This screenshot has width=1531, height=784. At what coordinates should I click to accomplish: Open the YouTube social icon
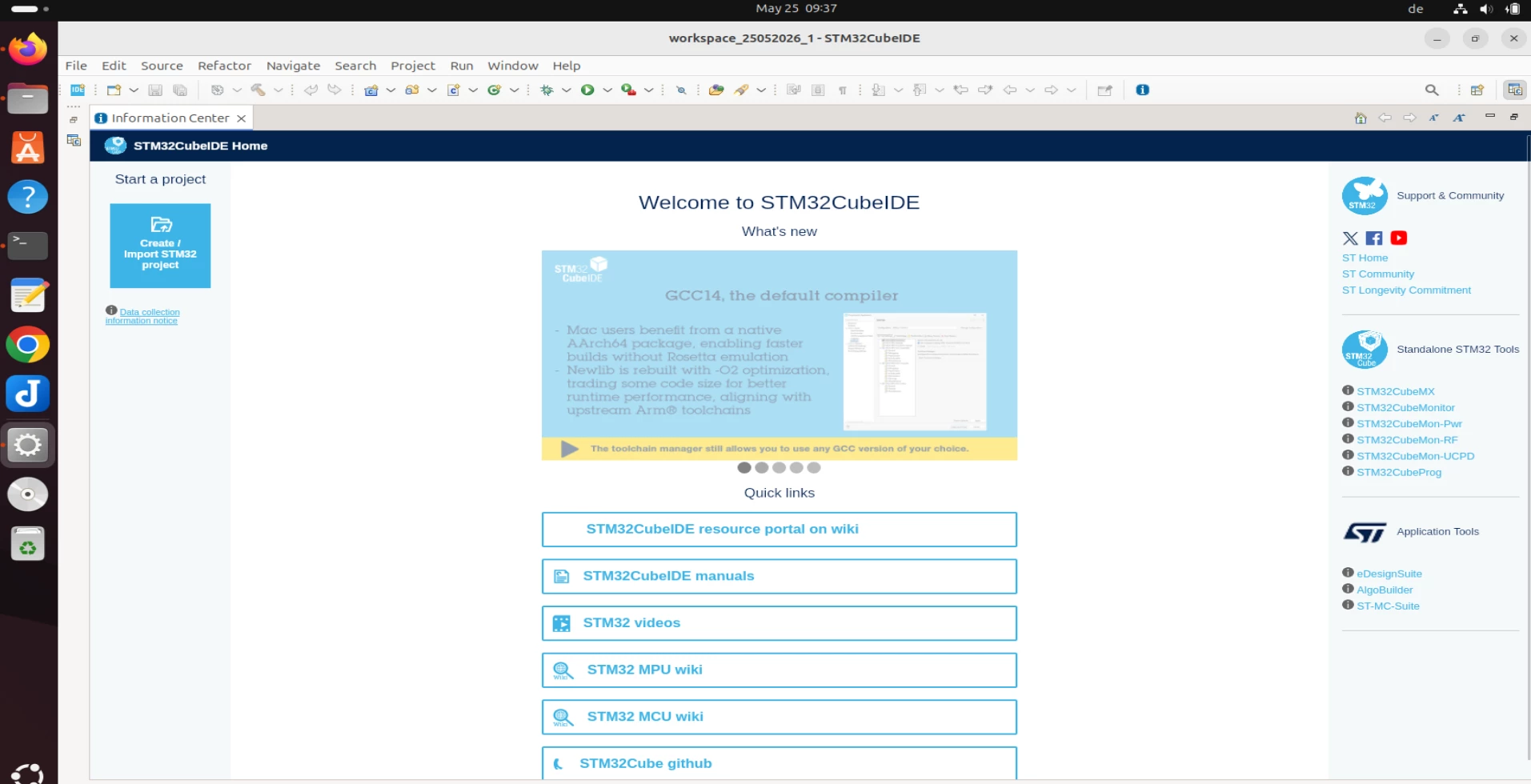point(1399,238)
